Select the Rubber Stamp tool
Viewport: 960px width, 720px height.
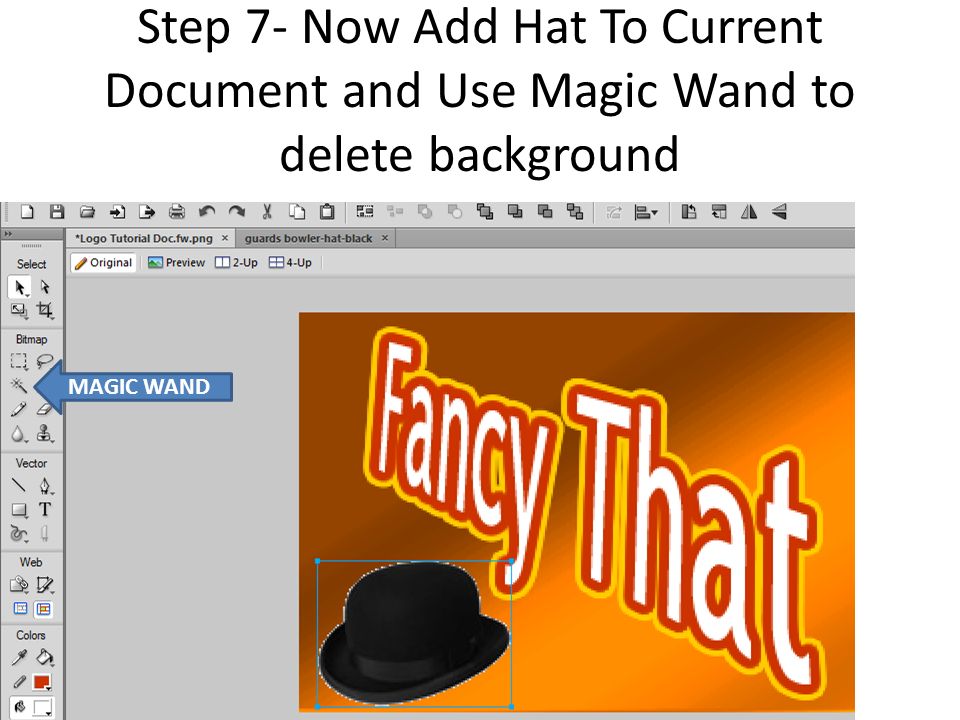(x=45, y=434)
